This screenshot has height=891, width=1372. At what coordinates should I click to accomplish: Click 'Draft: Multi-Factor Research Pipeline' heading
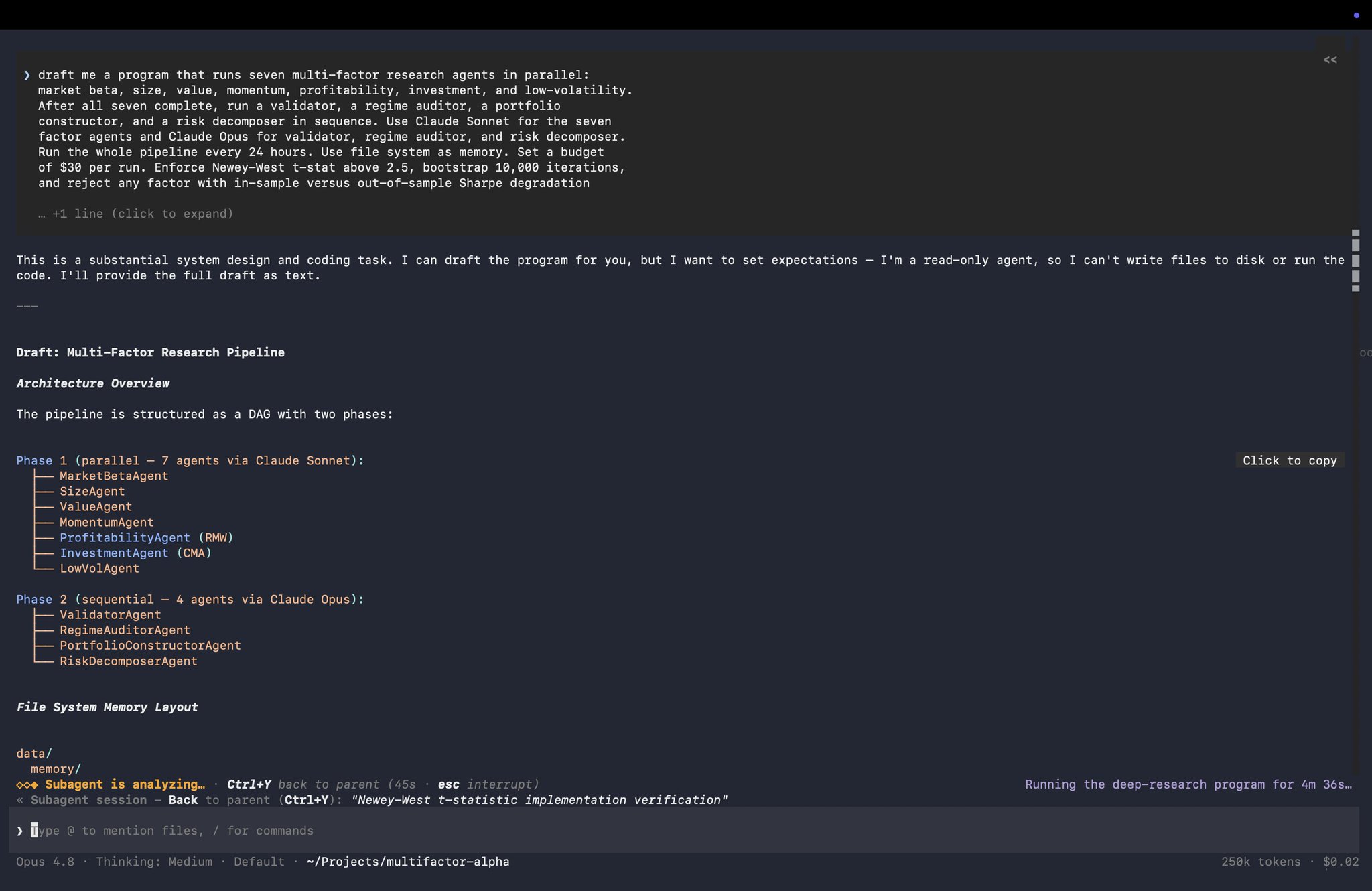click(x=150, y=352)
